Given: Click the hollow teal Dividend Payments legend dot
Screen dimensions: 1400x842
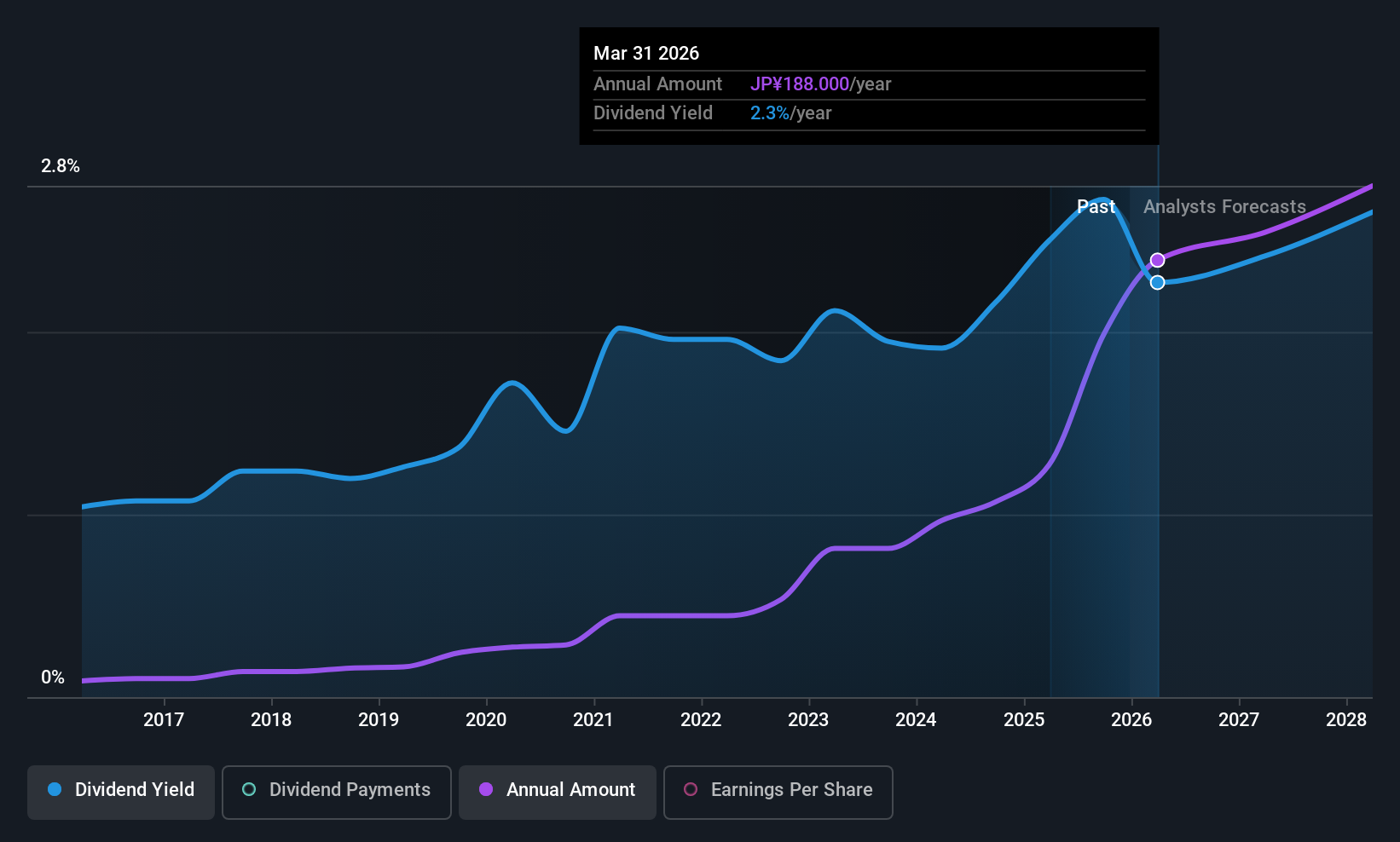Looking at the screenshot, I should coord(249,789).
